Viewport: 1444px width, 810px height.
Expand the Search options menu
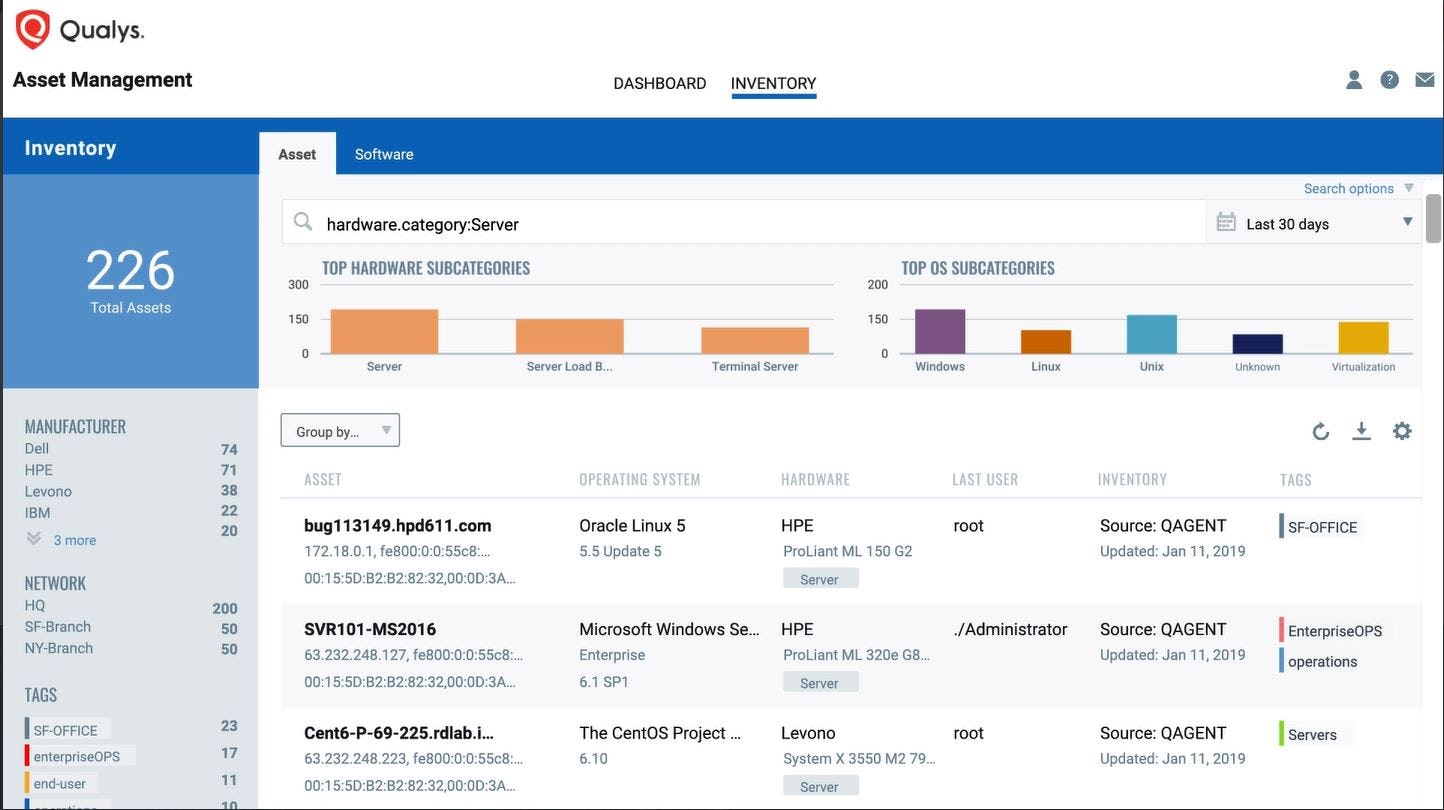[x=1358, y=188]
